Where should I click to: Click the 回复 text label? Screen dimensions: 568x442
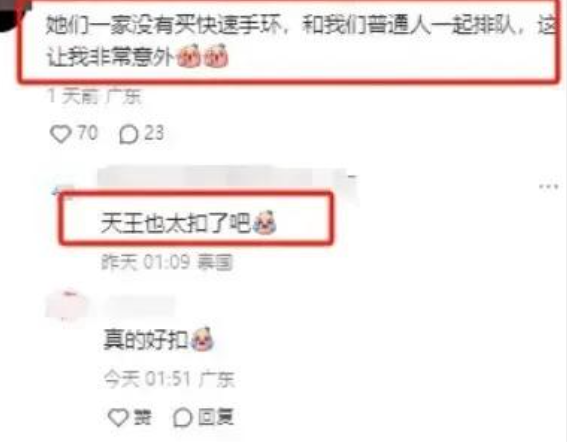[216, 417]
